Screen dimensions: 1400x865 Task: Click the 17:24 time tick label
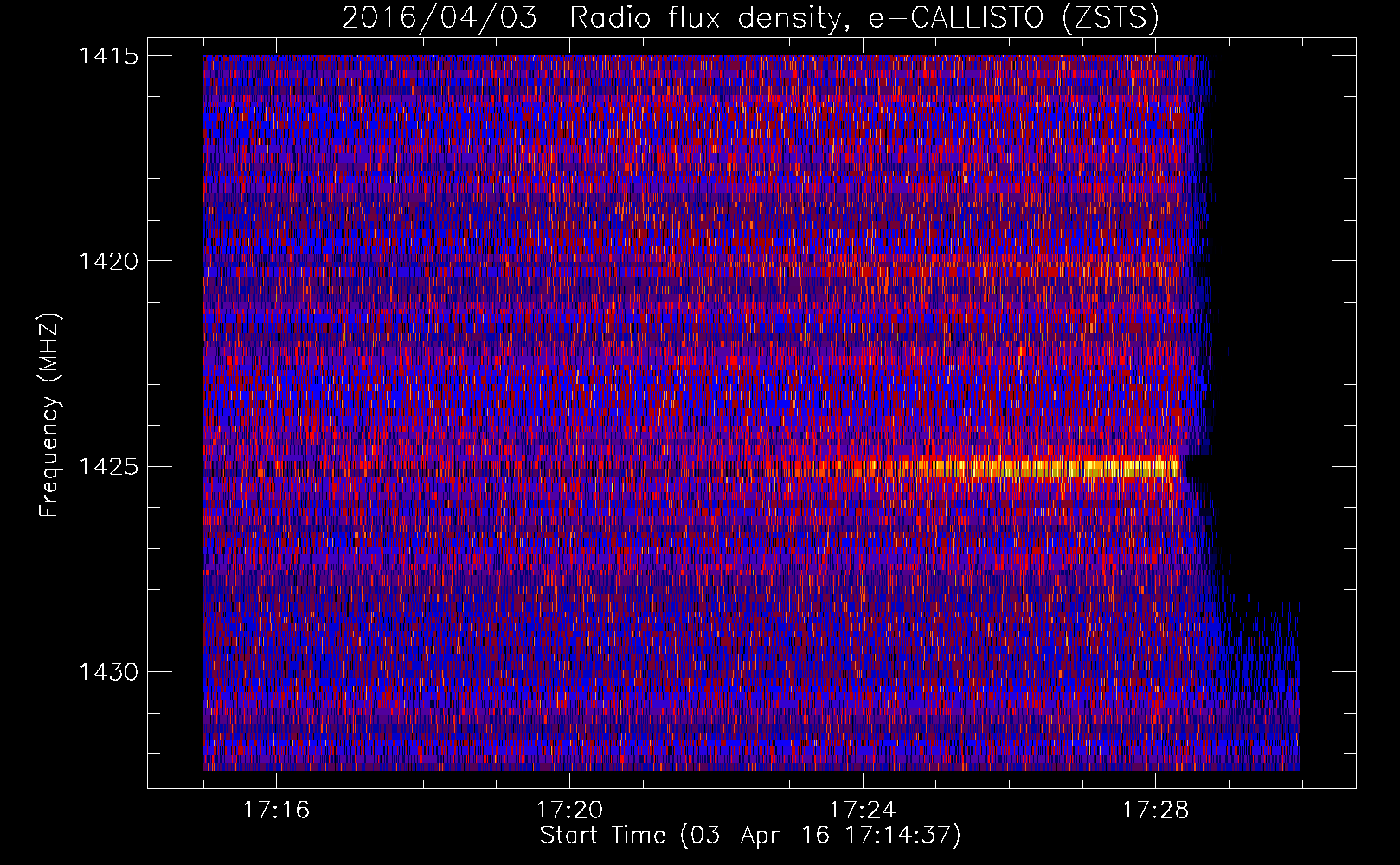tap(863, 811)
